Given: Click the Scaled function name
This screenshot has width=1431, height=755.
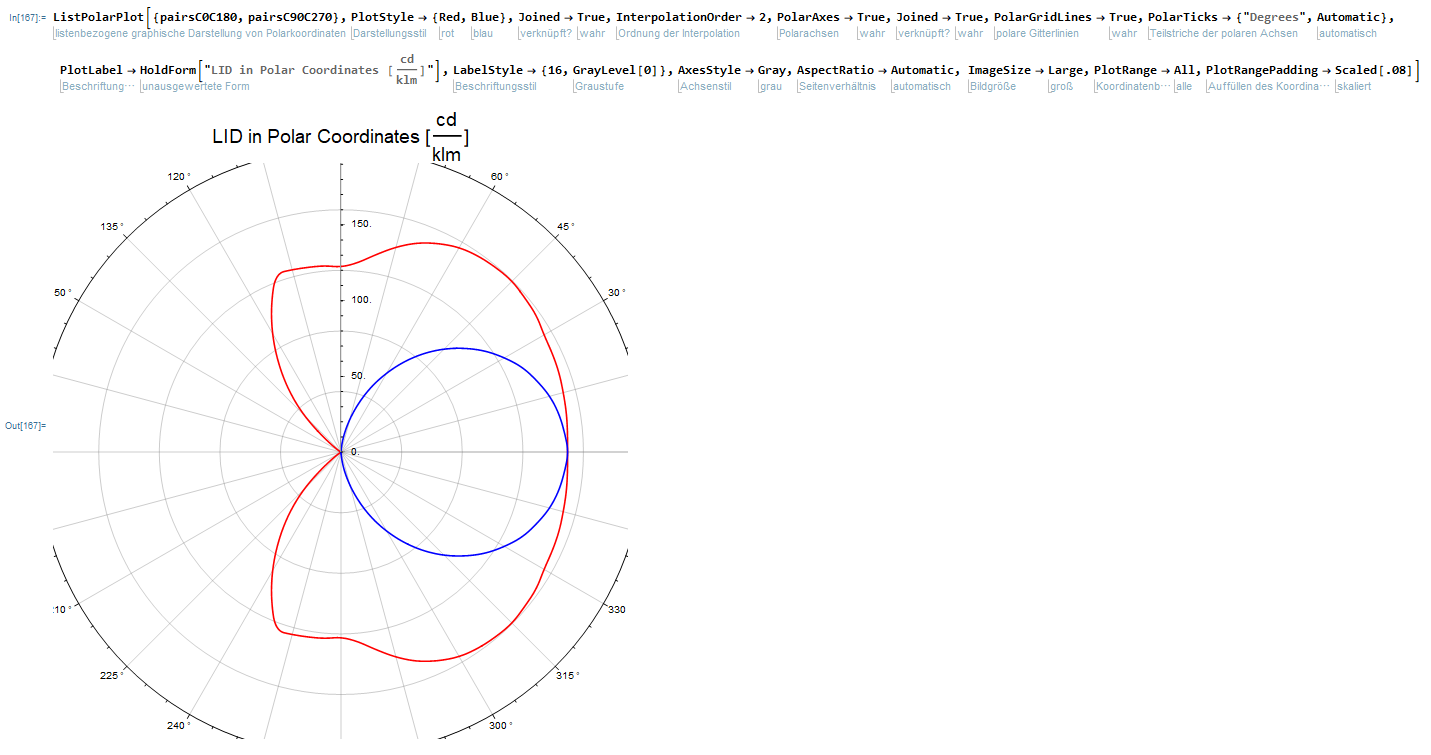Looking at the screenshot, I should tap(1356, 70).
